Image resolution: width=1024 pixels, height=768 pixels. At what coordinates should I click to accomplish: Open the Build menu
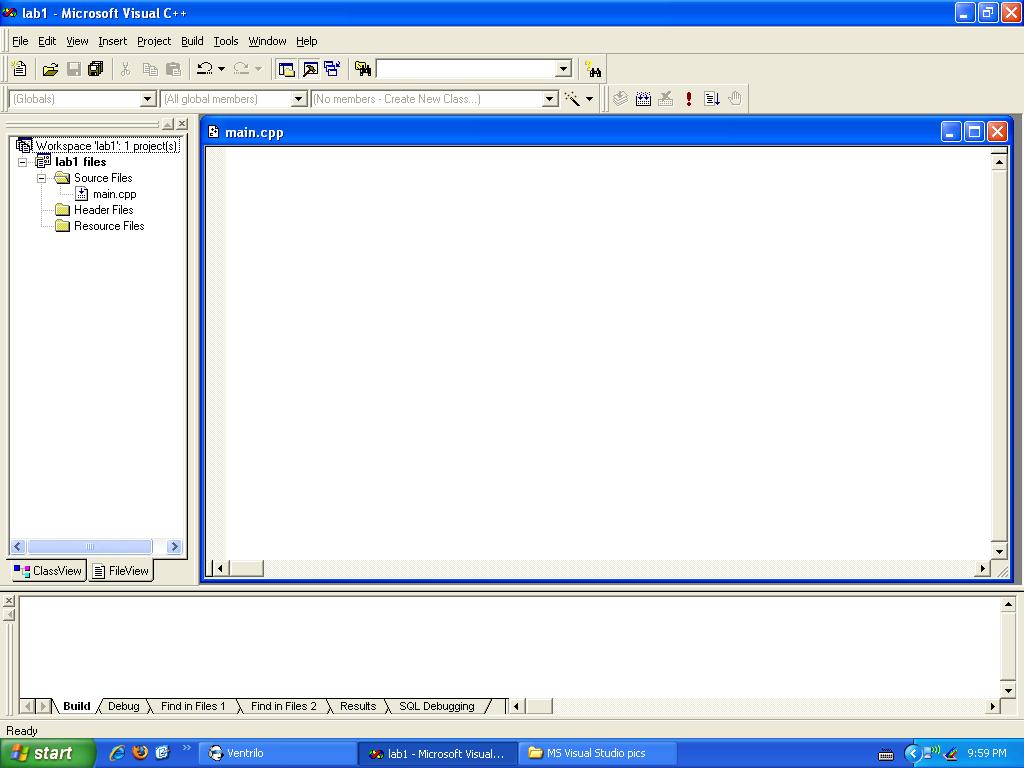192,41
